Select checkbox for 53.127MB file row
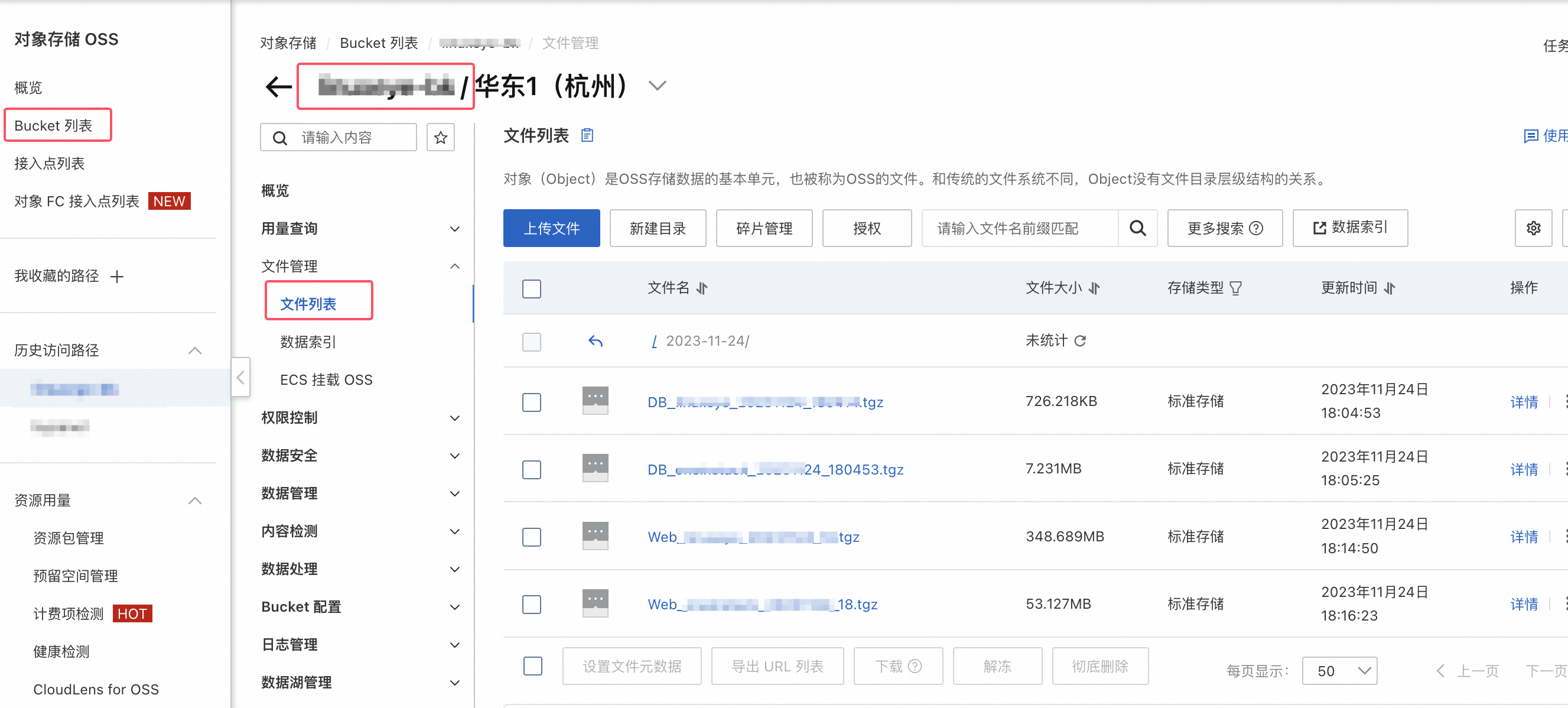Screen dimensions: 1568x708 click(531, 605)
